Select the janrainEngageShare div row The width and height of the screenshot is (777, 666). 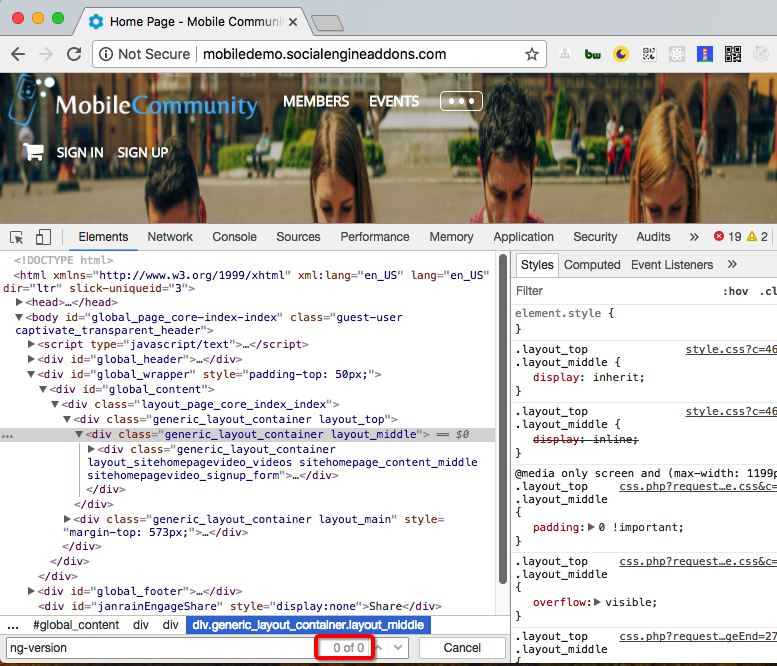tap(240, 606)
